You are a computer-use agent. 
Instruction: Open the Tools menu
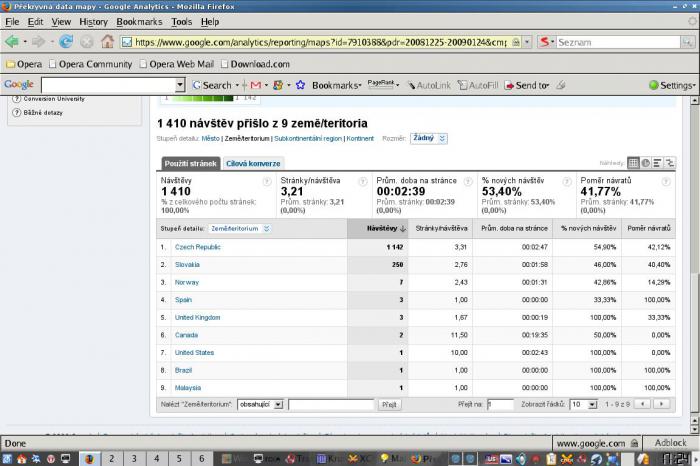182,21
